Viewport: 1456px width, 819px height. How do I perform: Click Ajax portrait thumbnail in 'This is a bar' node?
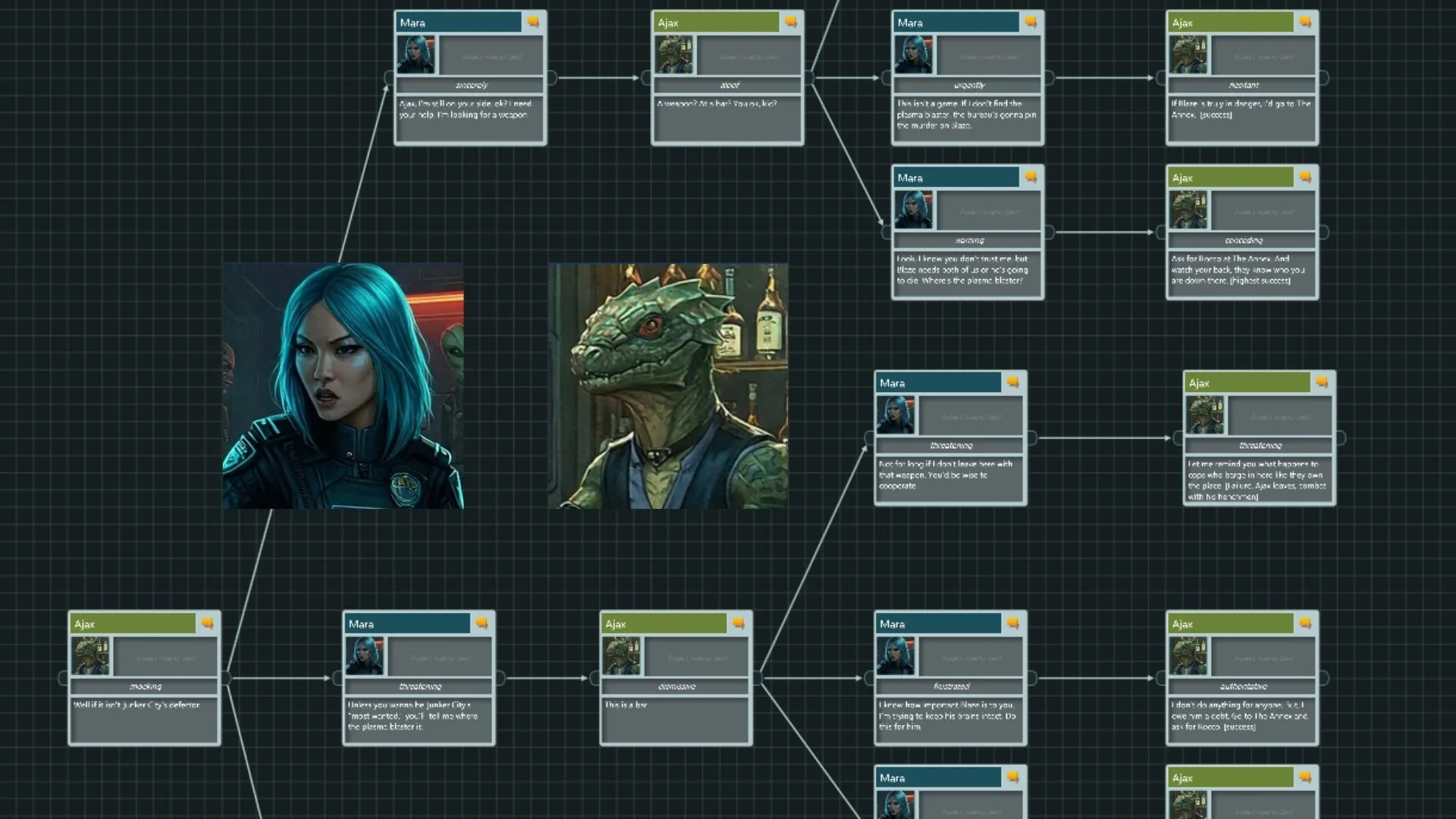[622, 656]
